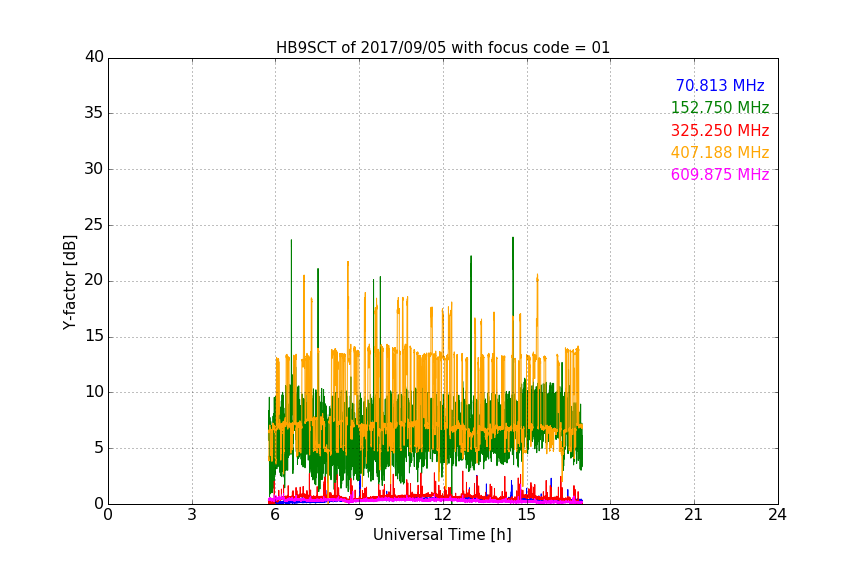Click the y-axis tick label 20
The image size is (864, 576).
click(94, 281)
